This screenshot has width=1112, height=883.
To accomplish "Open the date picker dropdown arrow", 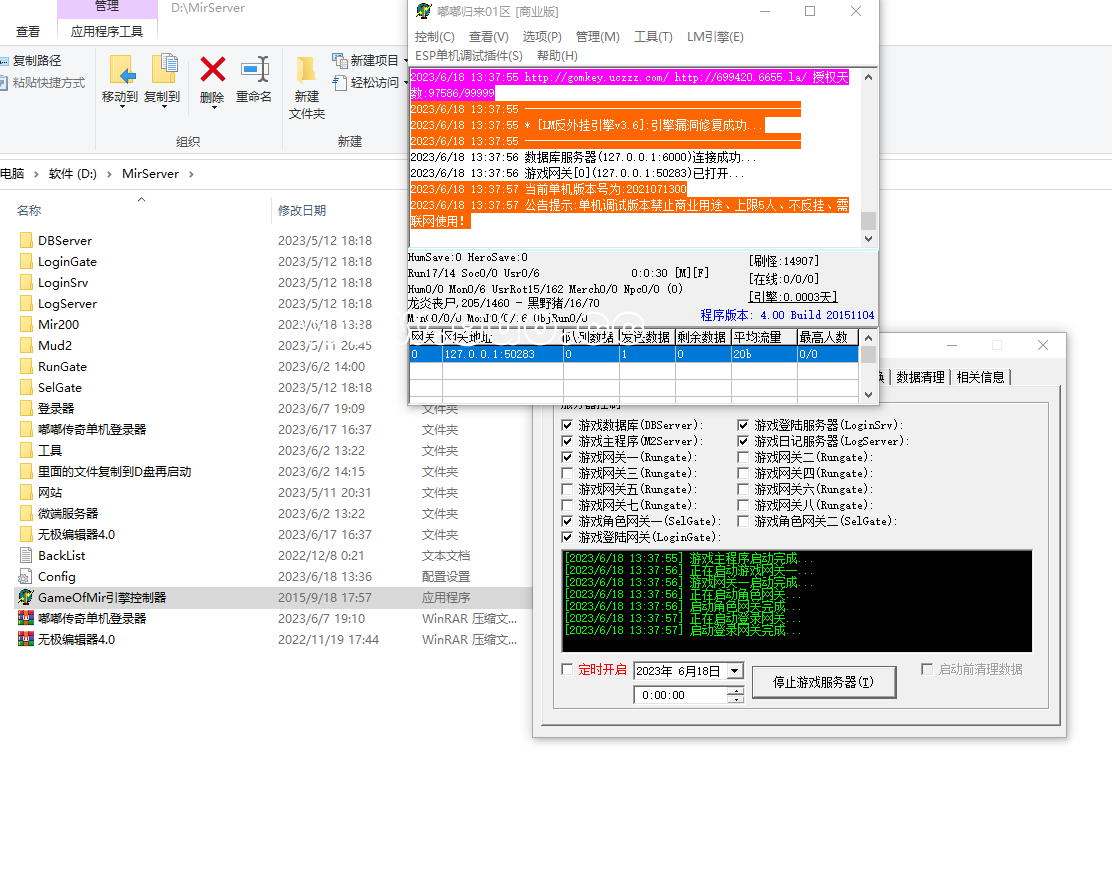I will pyautogui.click(x=735, y=671).
